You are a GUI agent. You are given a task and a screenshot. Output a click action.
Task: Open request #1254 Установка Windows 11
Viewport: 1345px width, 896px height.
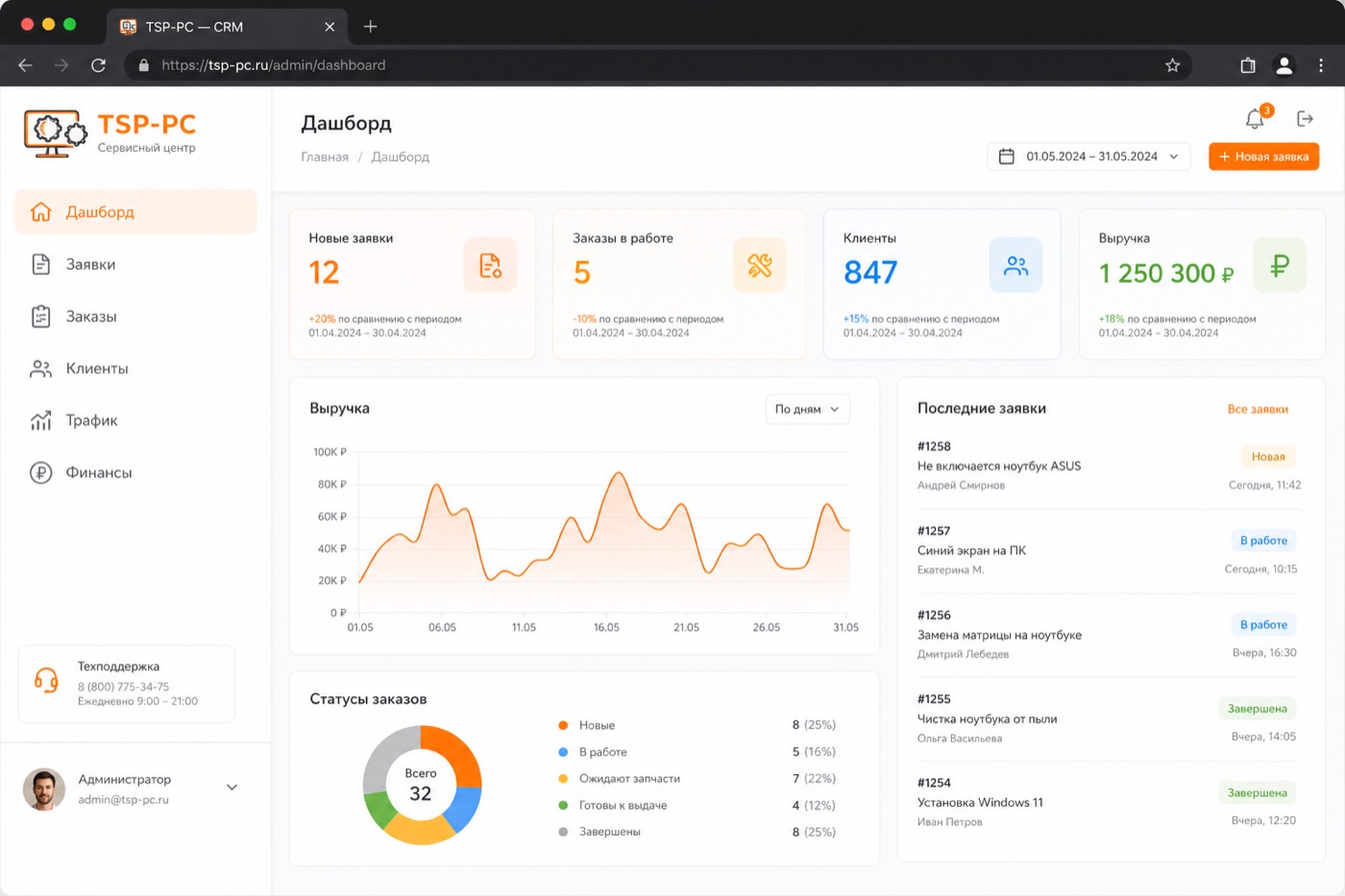point(1109,802)
